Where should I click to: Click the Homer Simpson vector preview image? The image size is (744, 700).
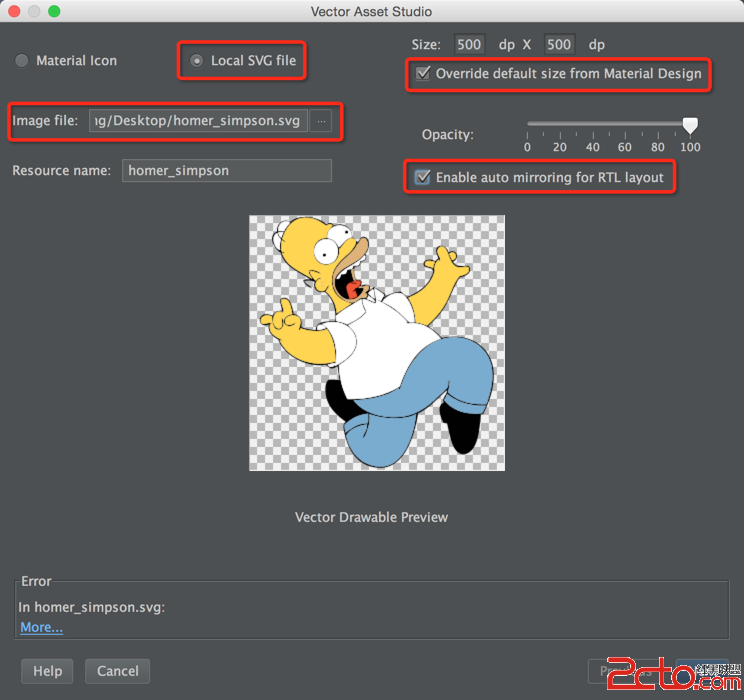(377, 343)
